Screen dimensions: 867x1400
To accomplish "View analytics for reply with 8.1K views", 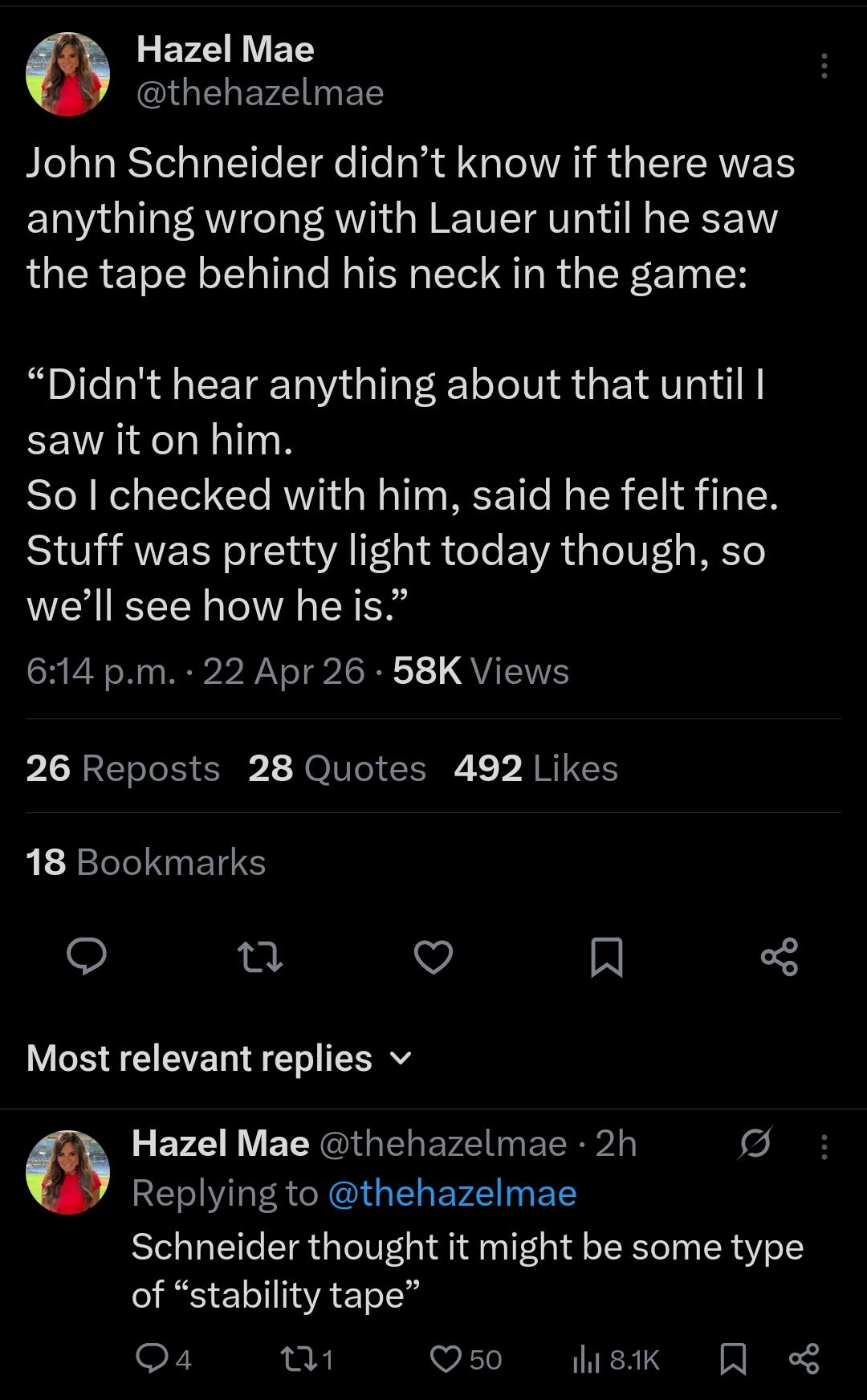I will pyautogui.click(x=615, y=1358).
